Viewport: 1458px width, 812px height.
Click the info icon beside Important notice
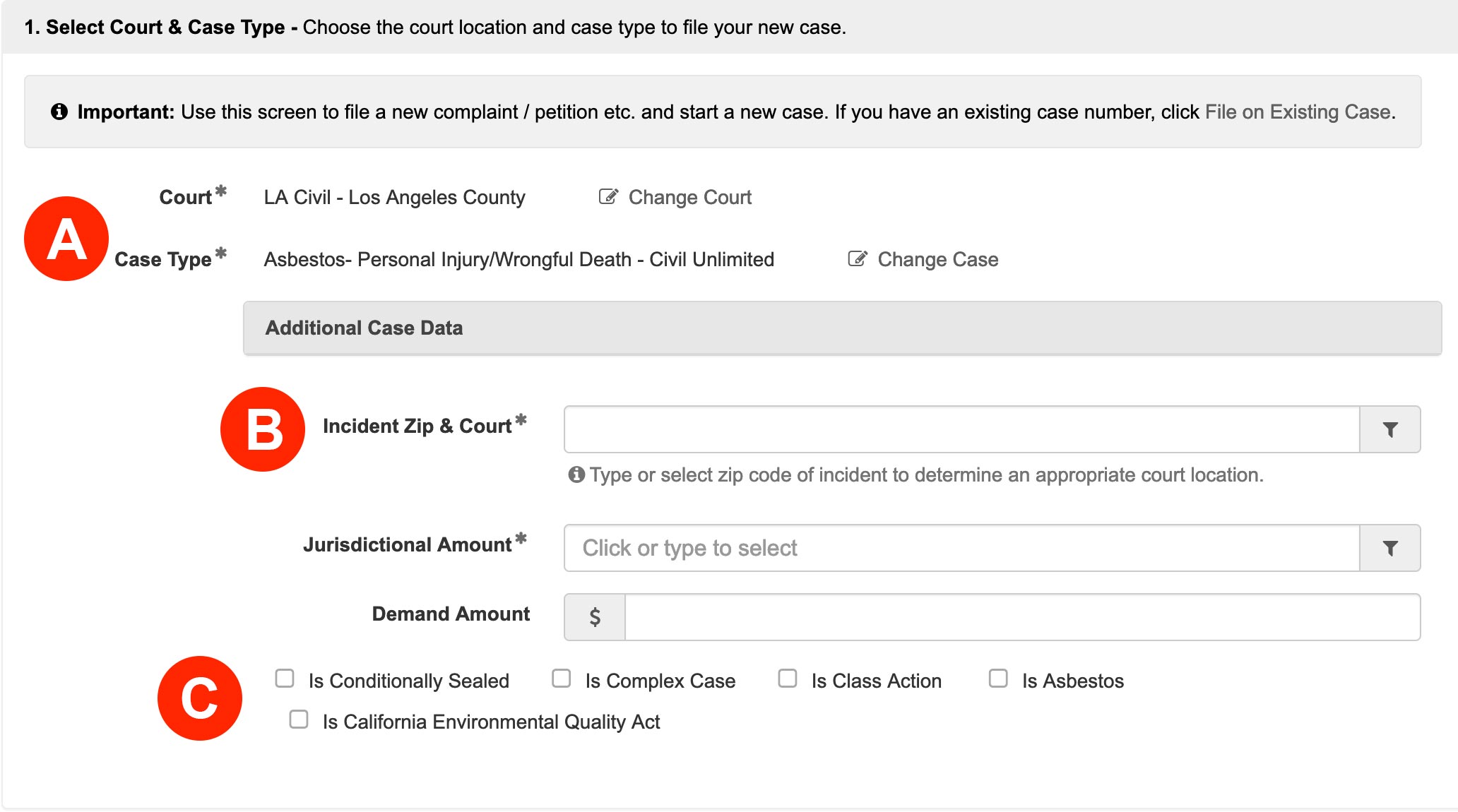point(59,112)
